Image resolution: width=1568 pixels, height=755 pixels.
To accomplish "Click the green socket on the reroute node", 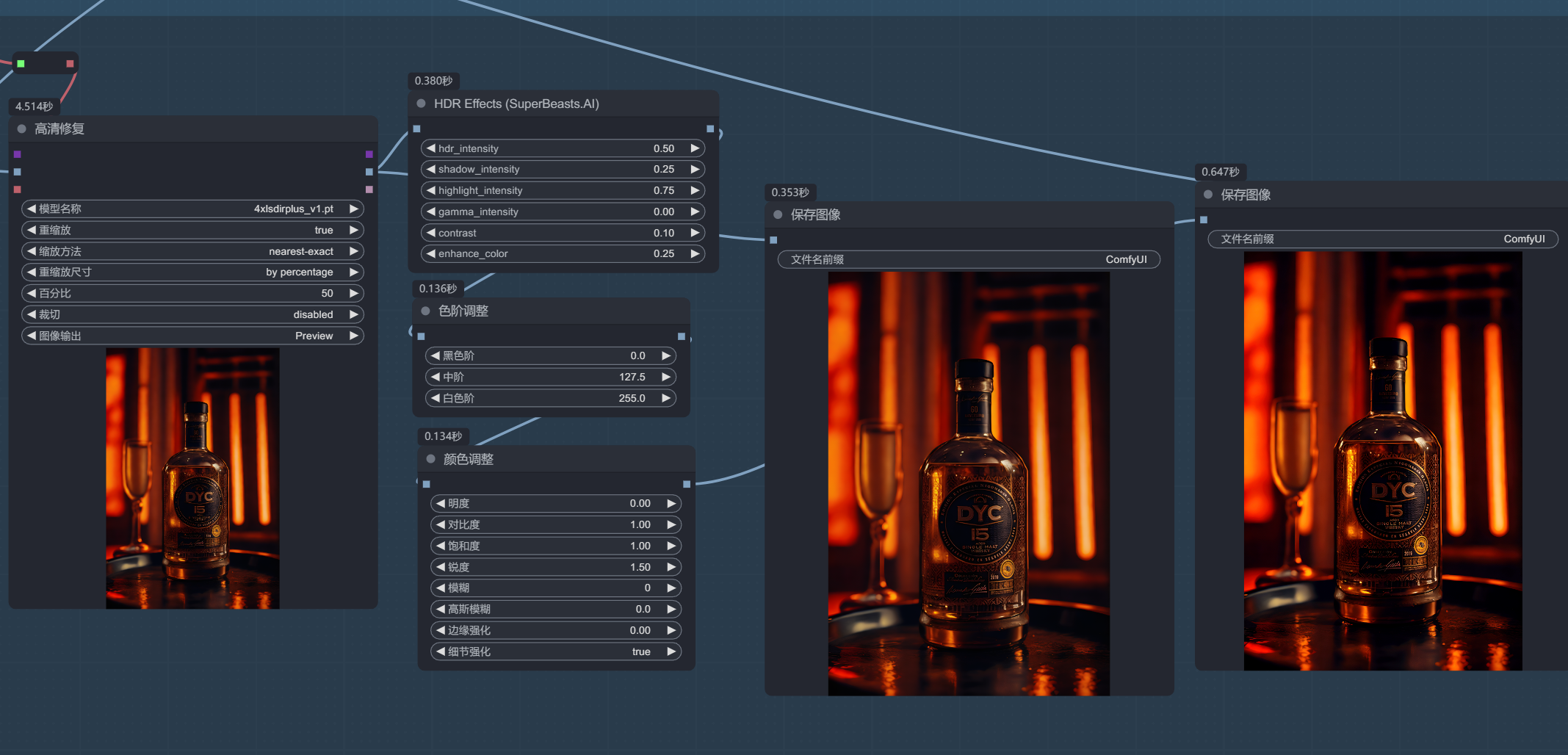I will tap(21, 64).
